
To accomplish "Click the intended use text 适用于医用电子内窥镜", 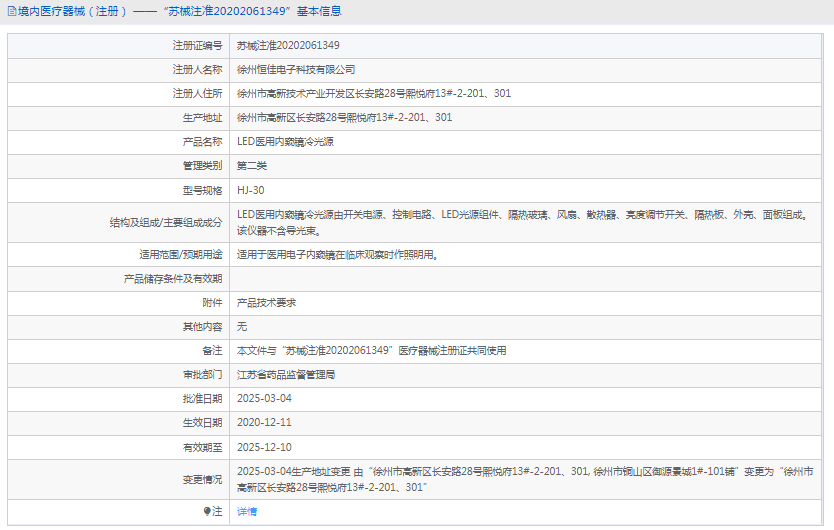I will click(338, 255).
